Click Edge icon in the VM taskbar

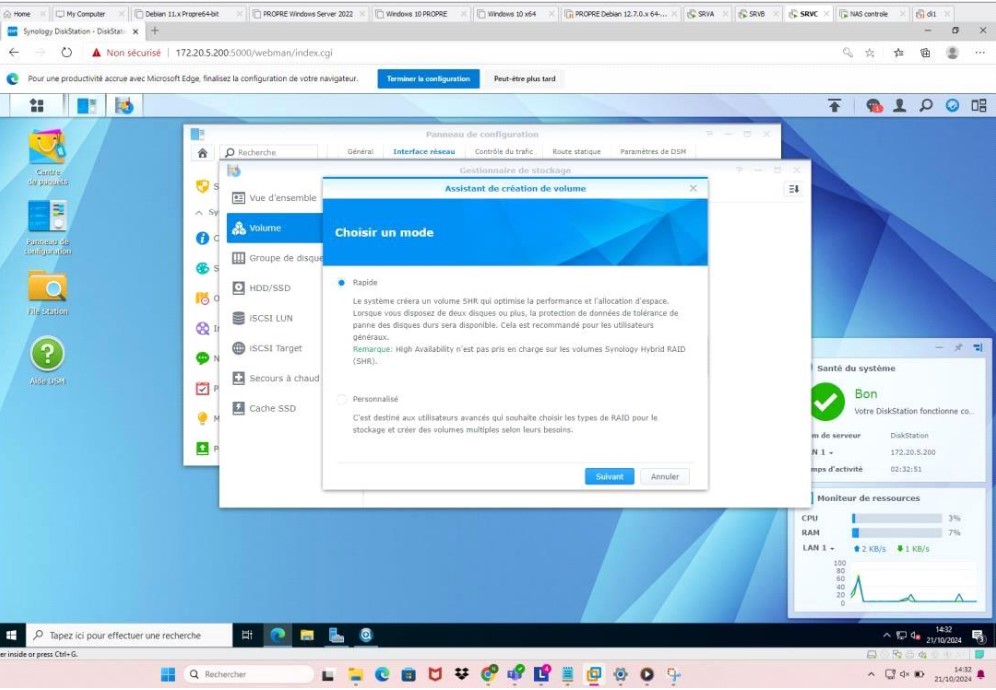278,635
